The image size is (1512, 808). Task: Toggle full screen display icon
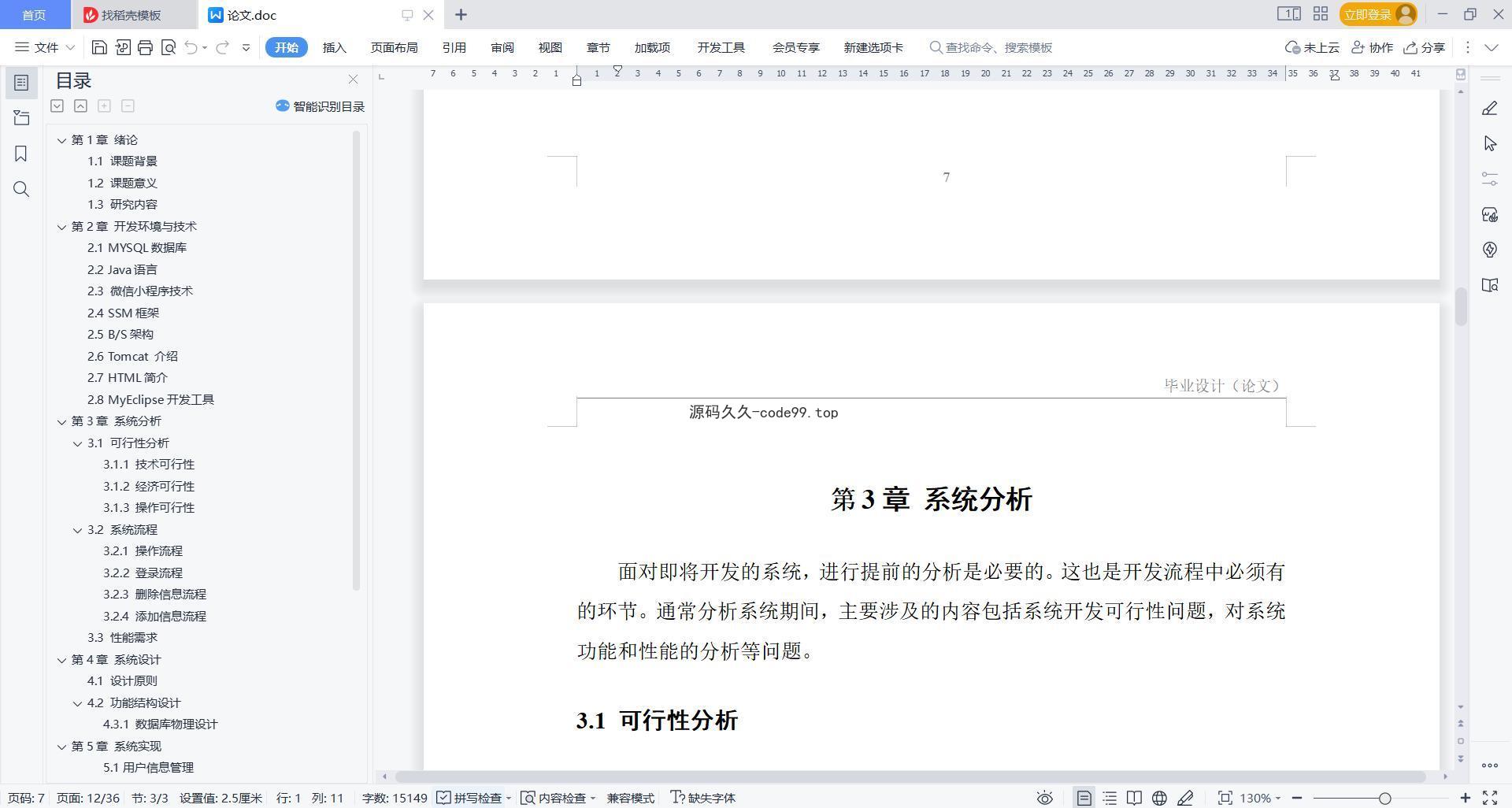(1490, 798)
